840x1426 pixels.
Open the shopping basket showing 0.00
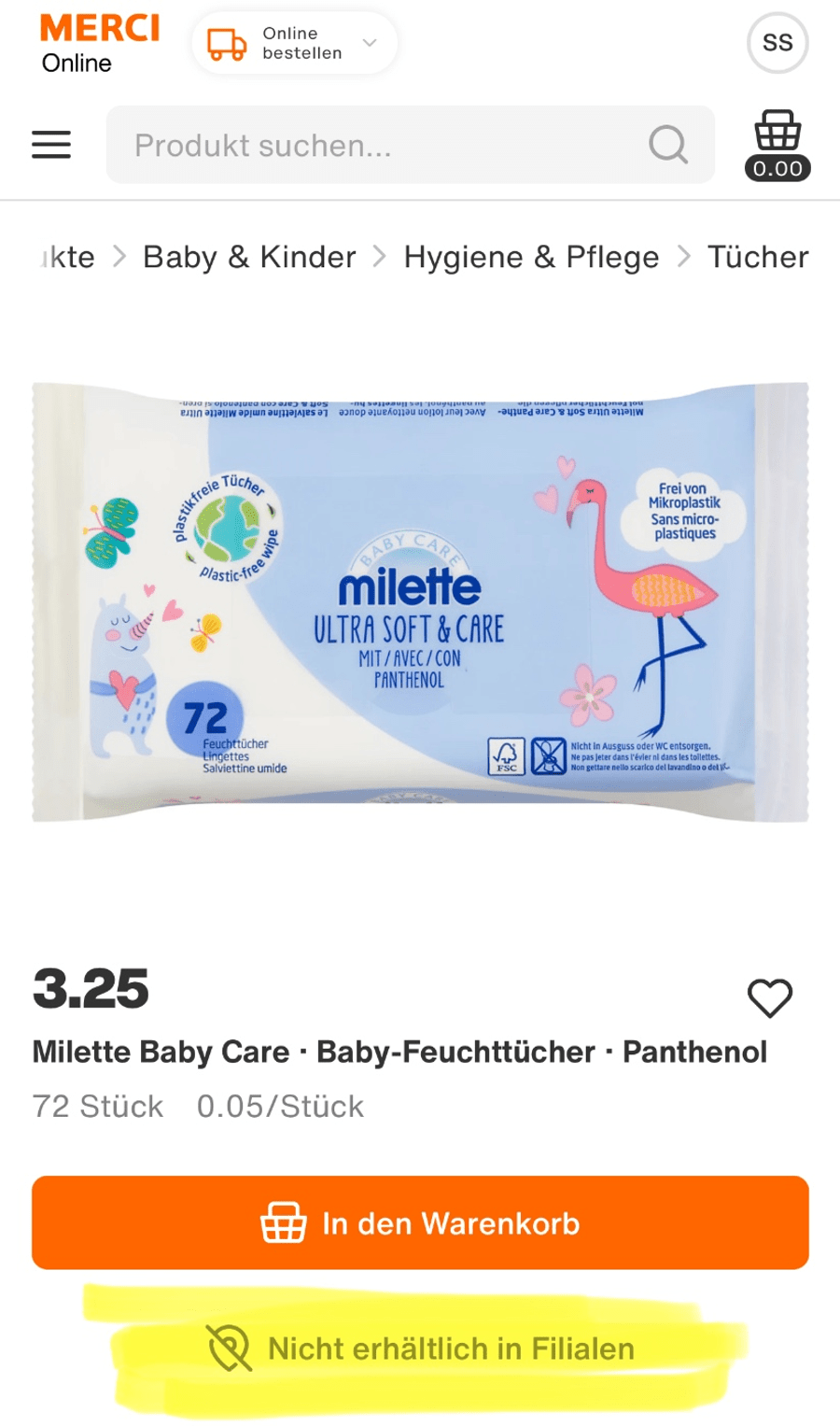(777, 145)
